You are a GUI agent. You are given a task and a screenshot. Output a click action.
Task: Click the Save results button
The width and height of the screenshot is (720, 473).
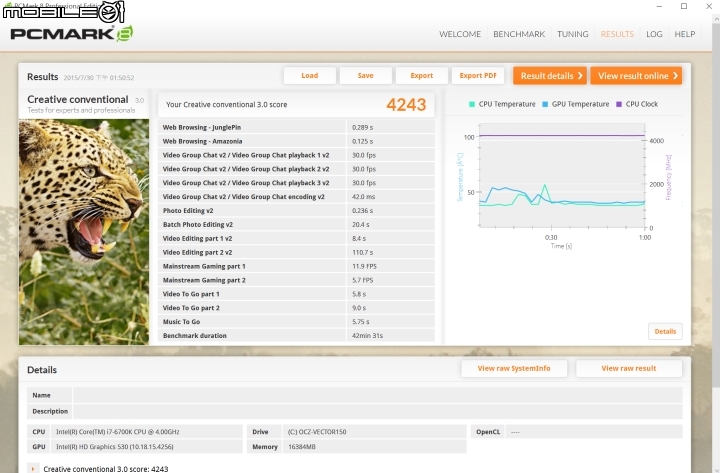pos(366,75)
